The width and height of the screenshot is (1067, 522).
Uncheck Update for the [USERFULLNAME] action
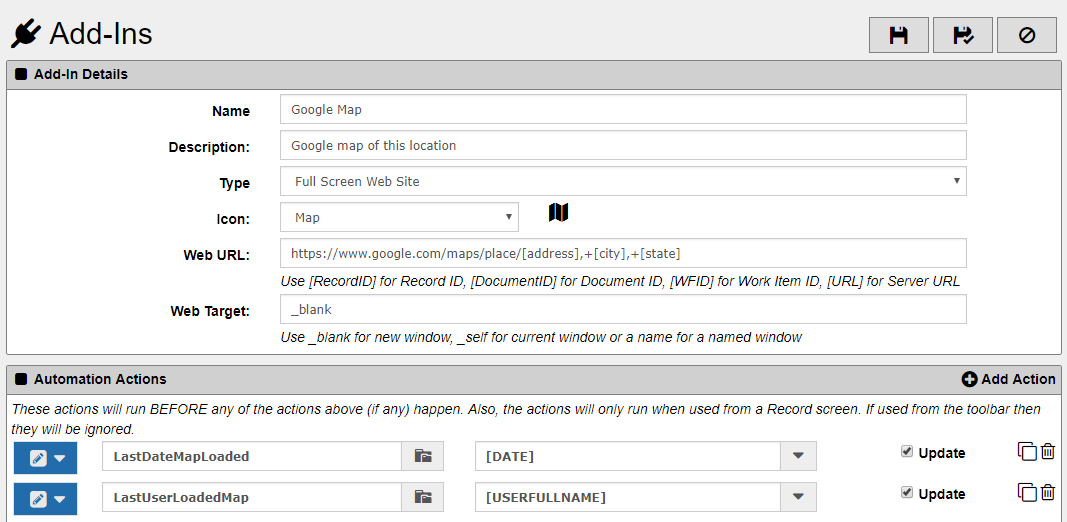[906, 493]
